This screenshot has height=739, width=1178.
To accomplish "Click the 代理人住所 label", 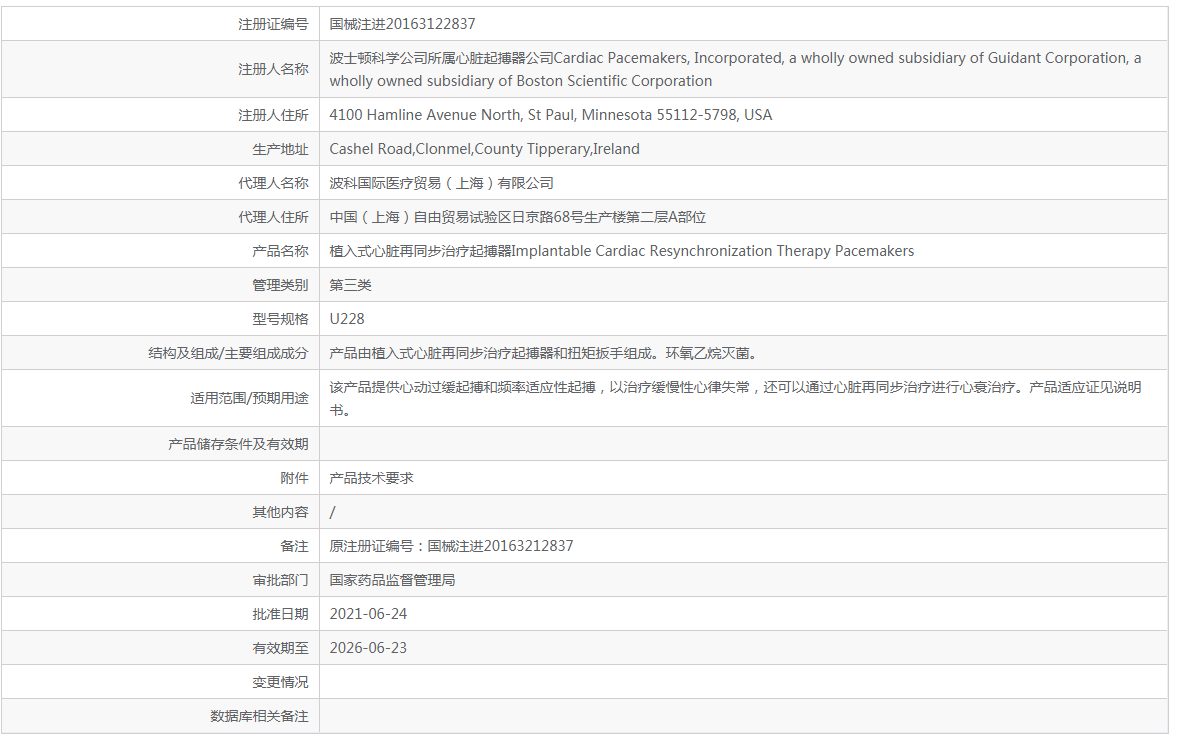I will pyautogui.click(x=273, y=217).
